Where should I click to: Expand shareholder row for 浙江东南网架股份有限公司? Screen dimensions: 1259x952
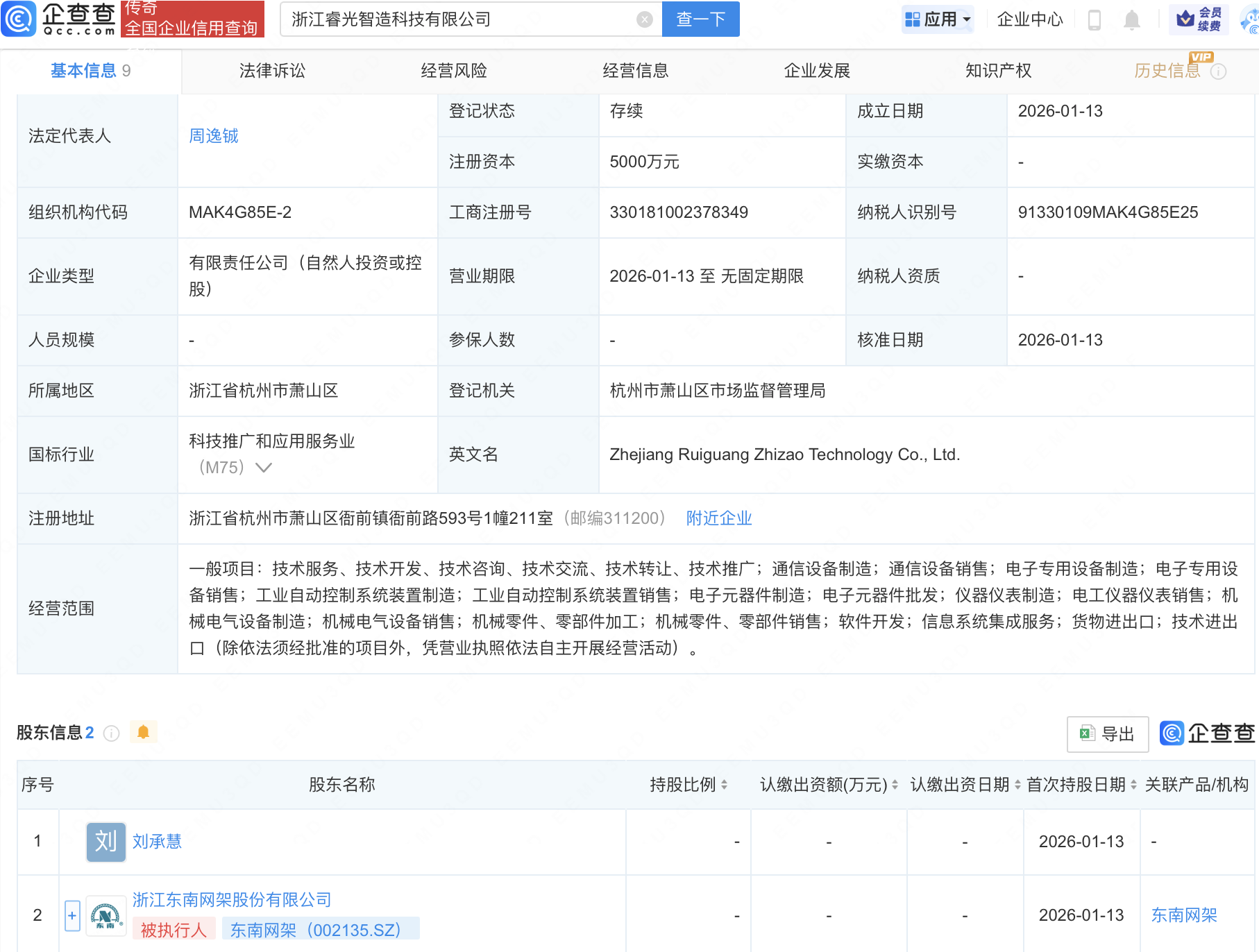tap(71, 915)
